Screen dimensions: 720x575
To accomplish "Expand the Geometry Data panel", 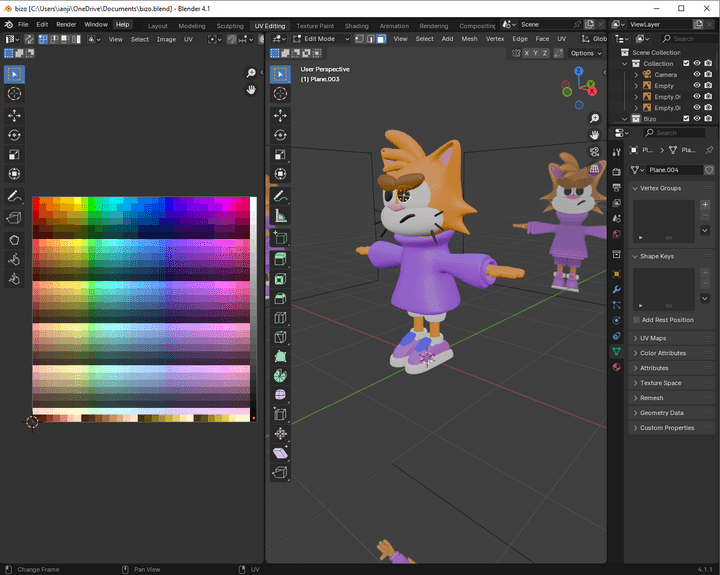I will 662,412.
